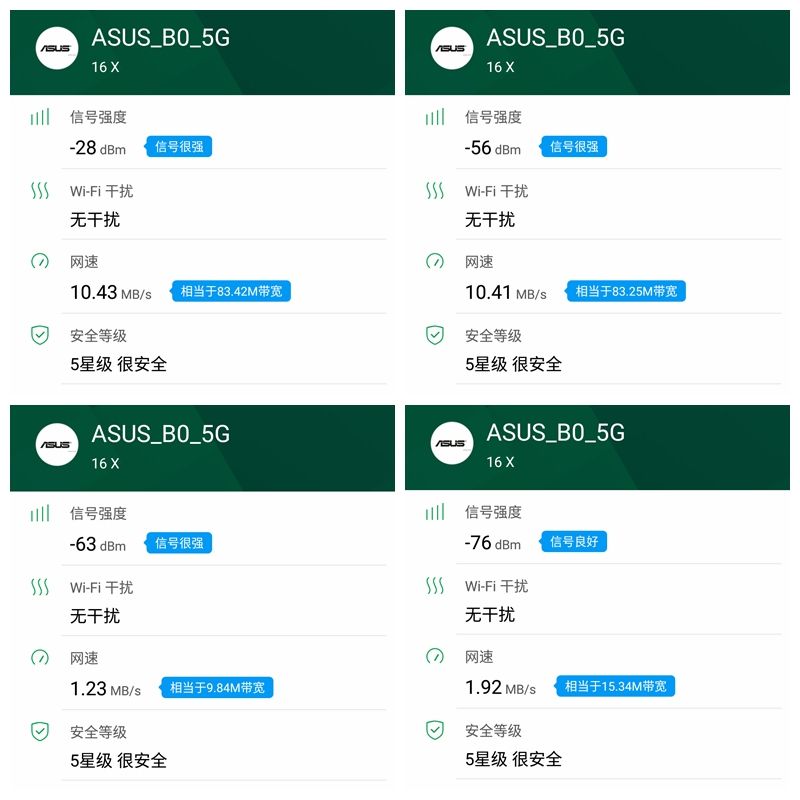Select the 10.41 MB/s speed value

pyautogui.click(x=506, y=292)
